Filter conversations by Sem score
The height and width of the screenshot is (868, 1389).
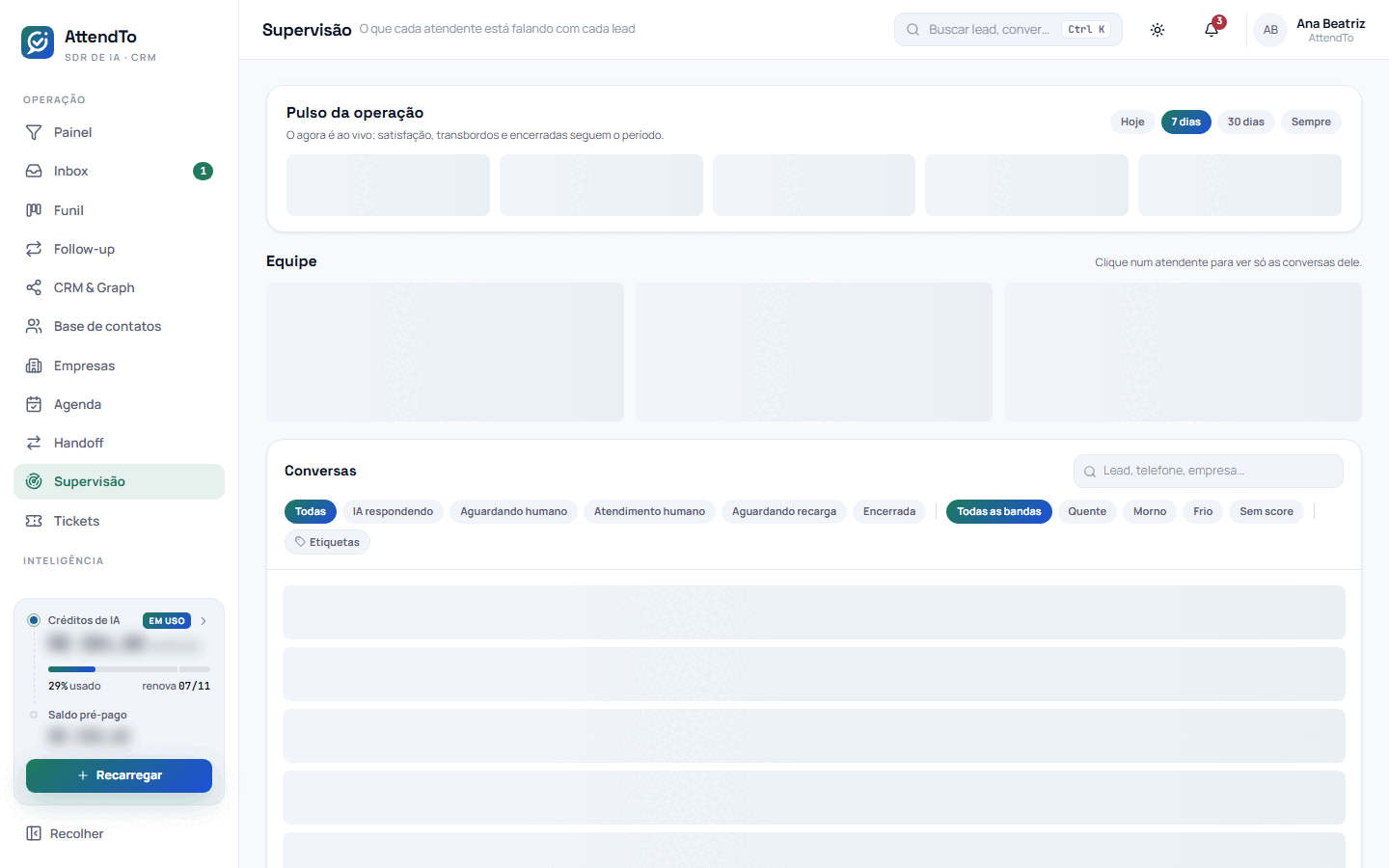click(x=1266, y=511)
